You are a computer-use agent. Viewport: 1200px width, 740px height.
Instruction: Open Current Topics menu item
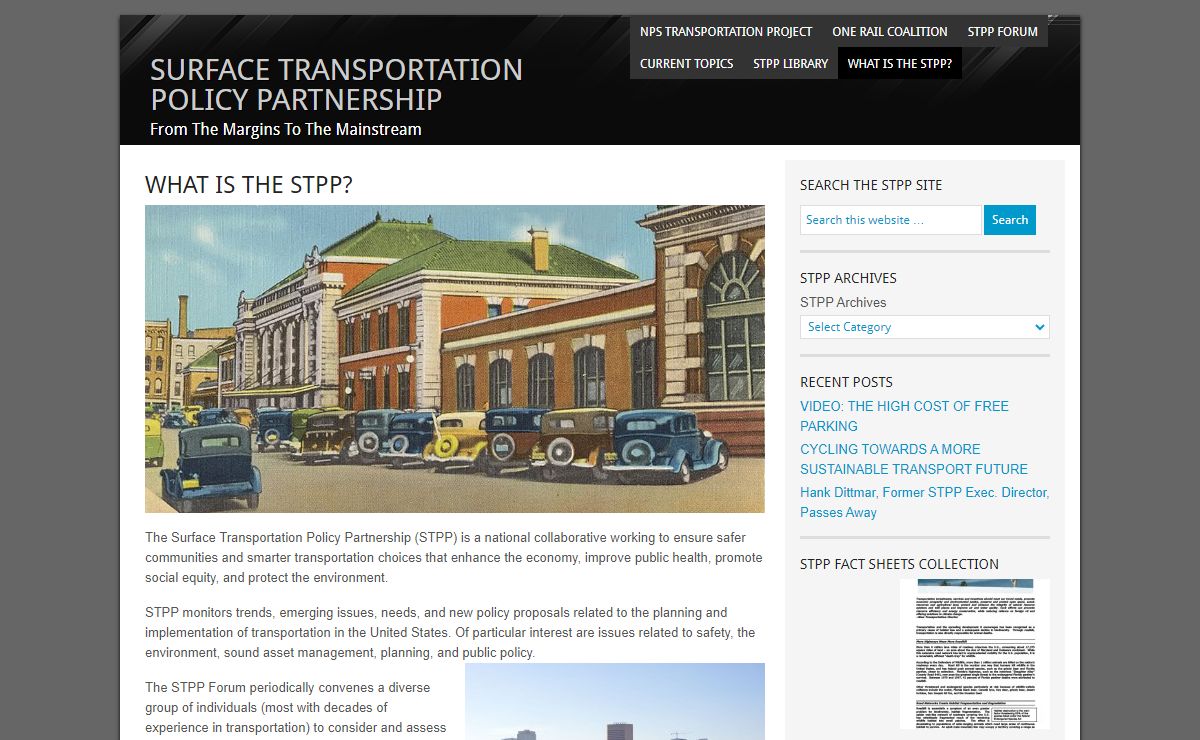point(686,63)
